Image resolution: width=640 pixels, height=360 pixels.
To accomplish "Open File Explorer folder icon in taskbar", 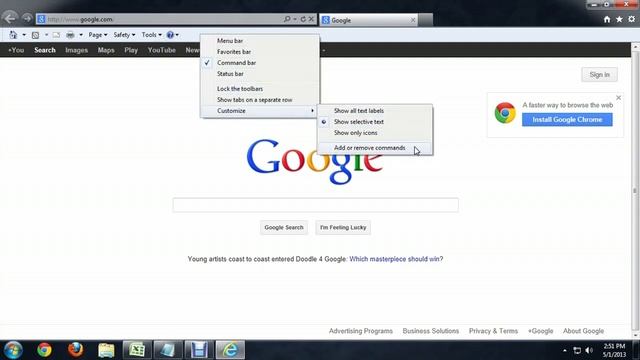I will point(106,350).
